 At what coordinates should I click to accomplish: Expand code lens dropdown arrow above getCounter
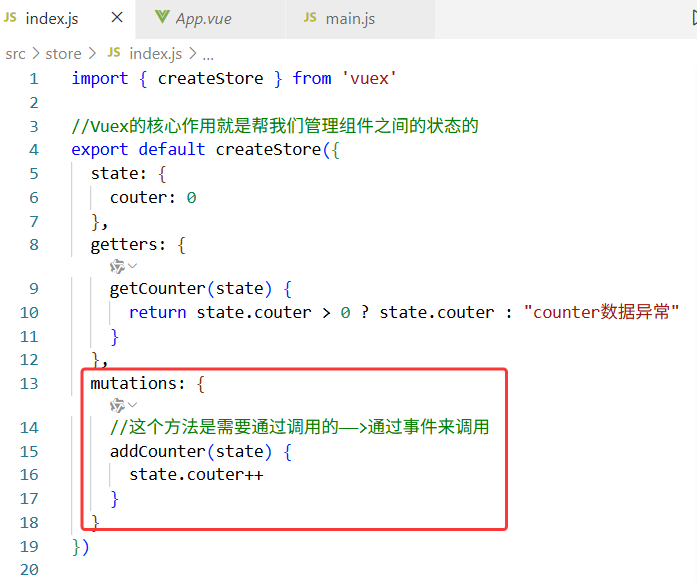point(132,266)
